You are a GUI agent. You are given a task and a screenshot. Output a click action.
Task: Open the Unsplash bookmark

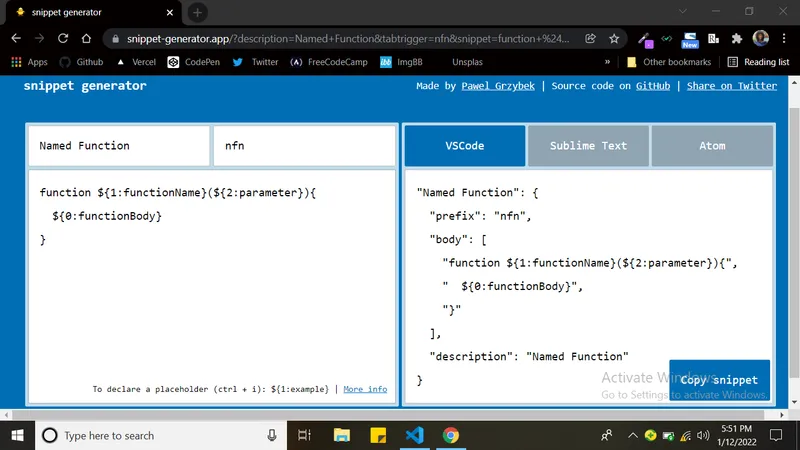(x=467, y=62)
